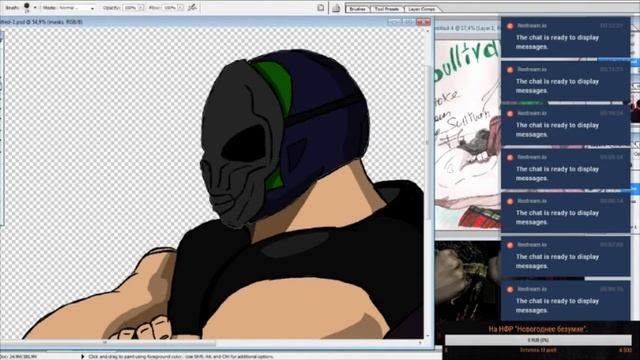Click the Doc size readout in status bar
640x360 pixels.
tap(18, 356)
